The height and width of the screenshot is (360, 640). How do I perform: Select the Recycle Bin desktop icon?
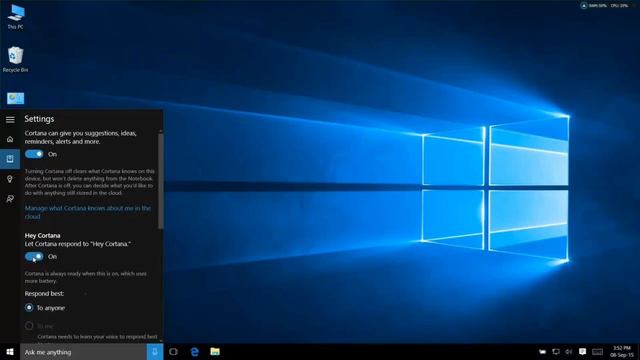pos(16,60)
